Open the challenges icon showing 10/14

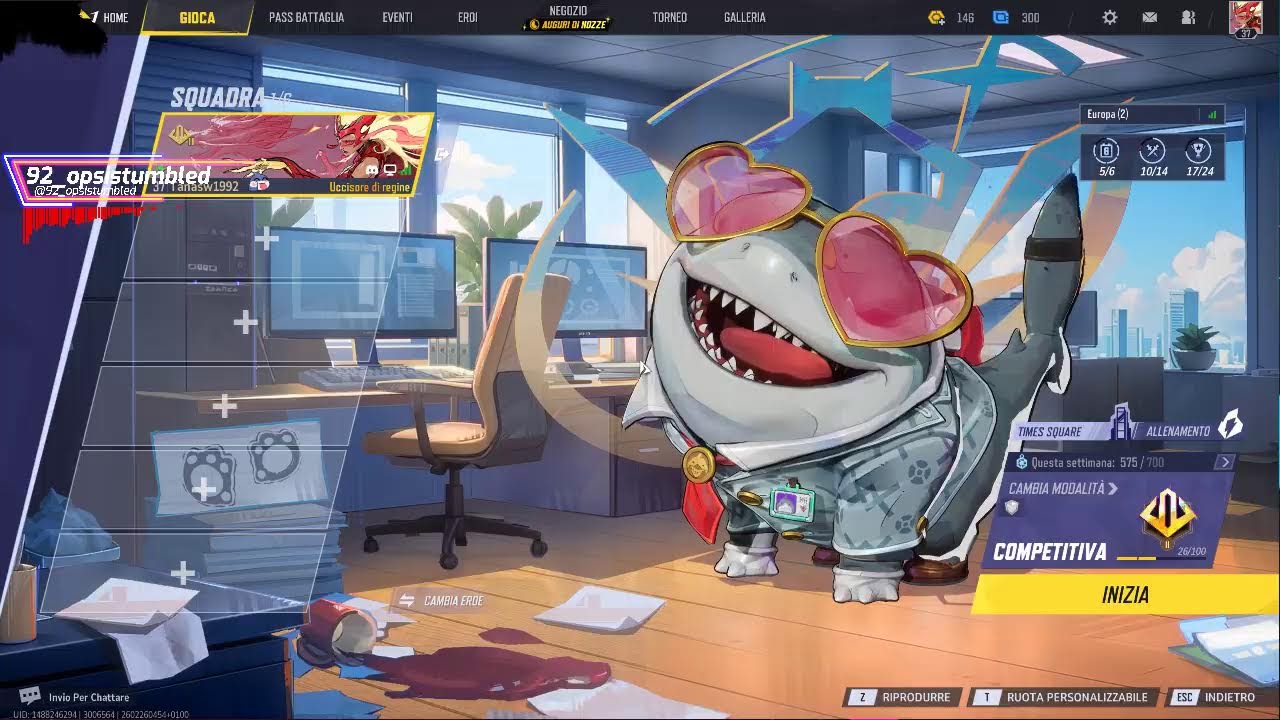click(x=1153, y=151)
